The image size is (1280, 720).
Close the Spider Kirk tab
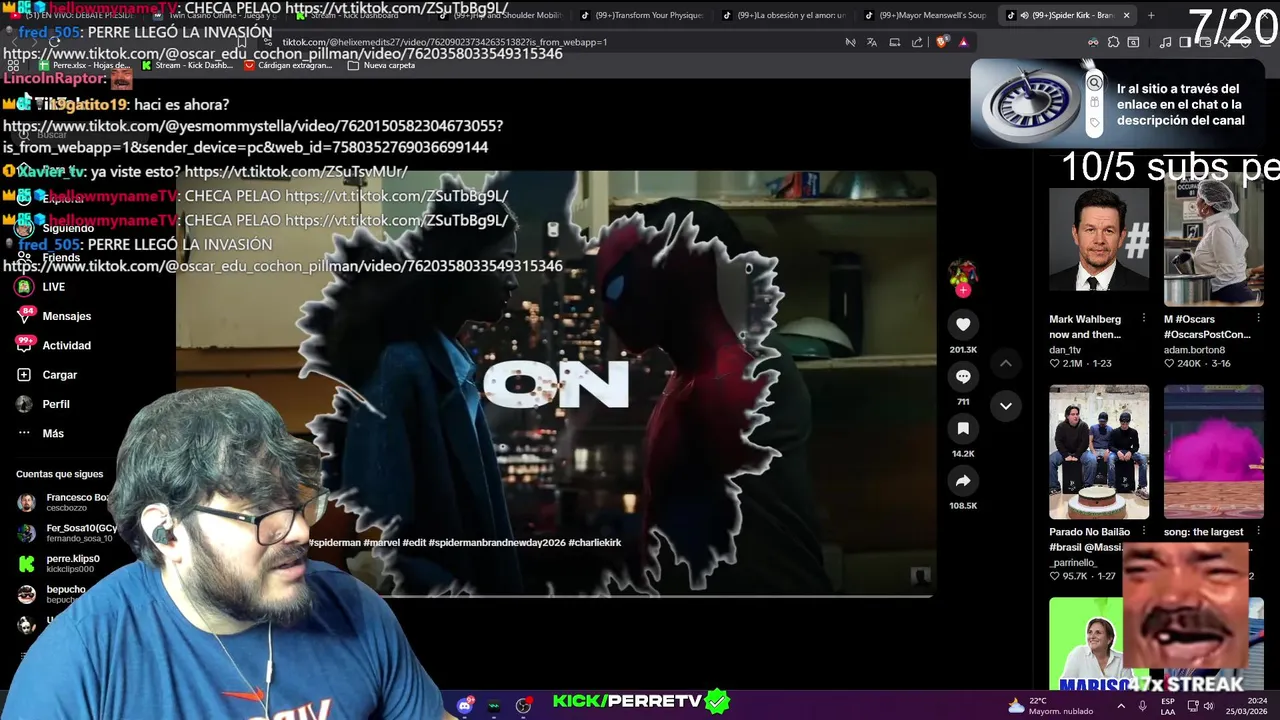[x=1126, y=15]
